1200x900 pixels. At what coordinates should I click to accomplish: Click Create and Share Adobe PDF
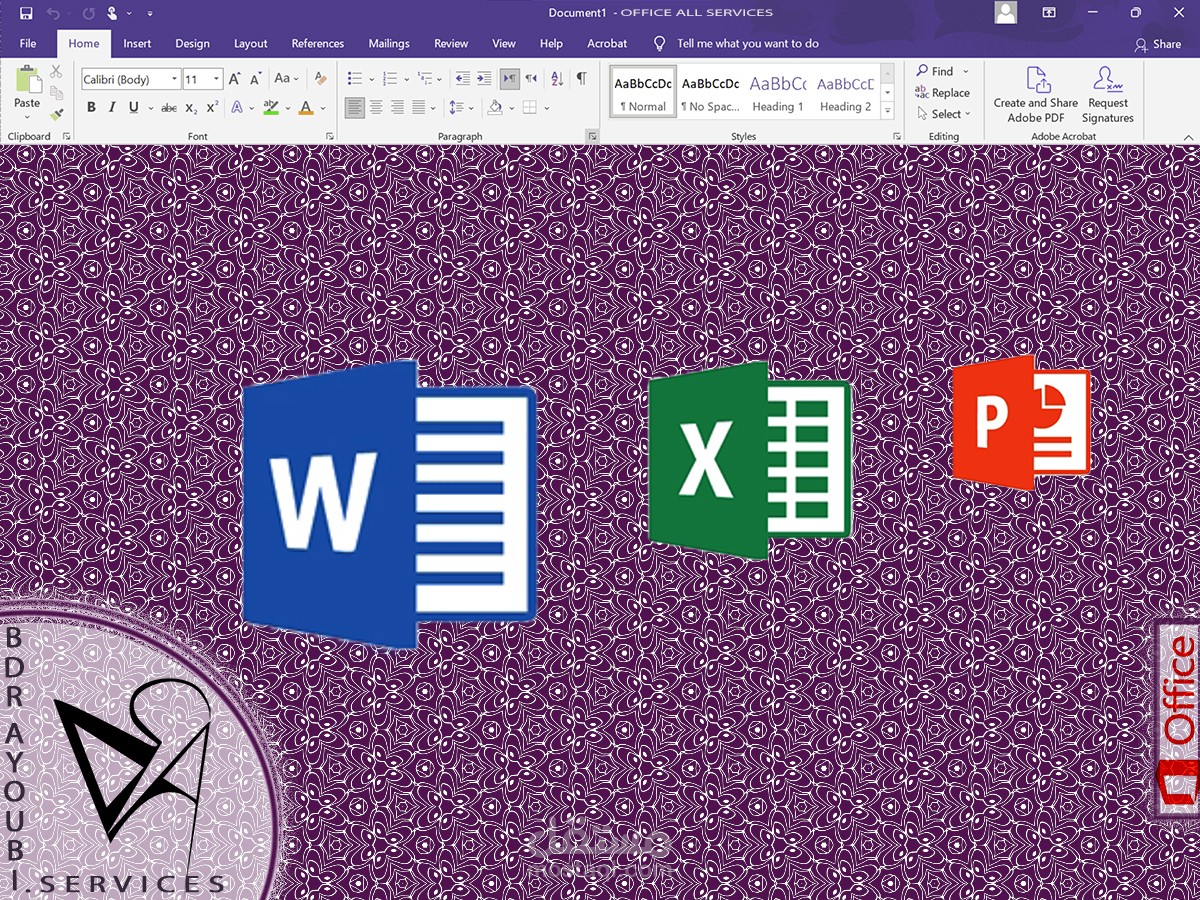click(x=1036, y=95)
